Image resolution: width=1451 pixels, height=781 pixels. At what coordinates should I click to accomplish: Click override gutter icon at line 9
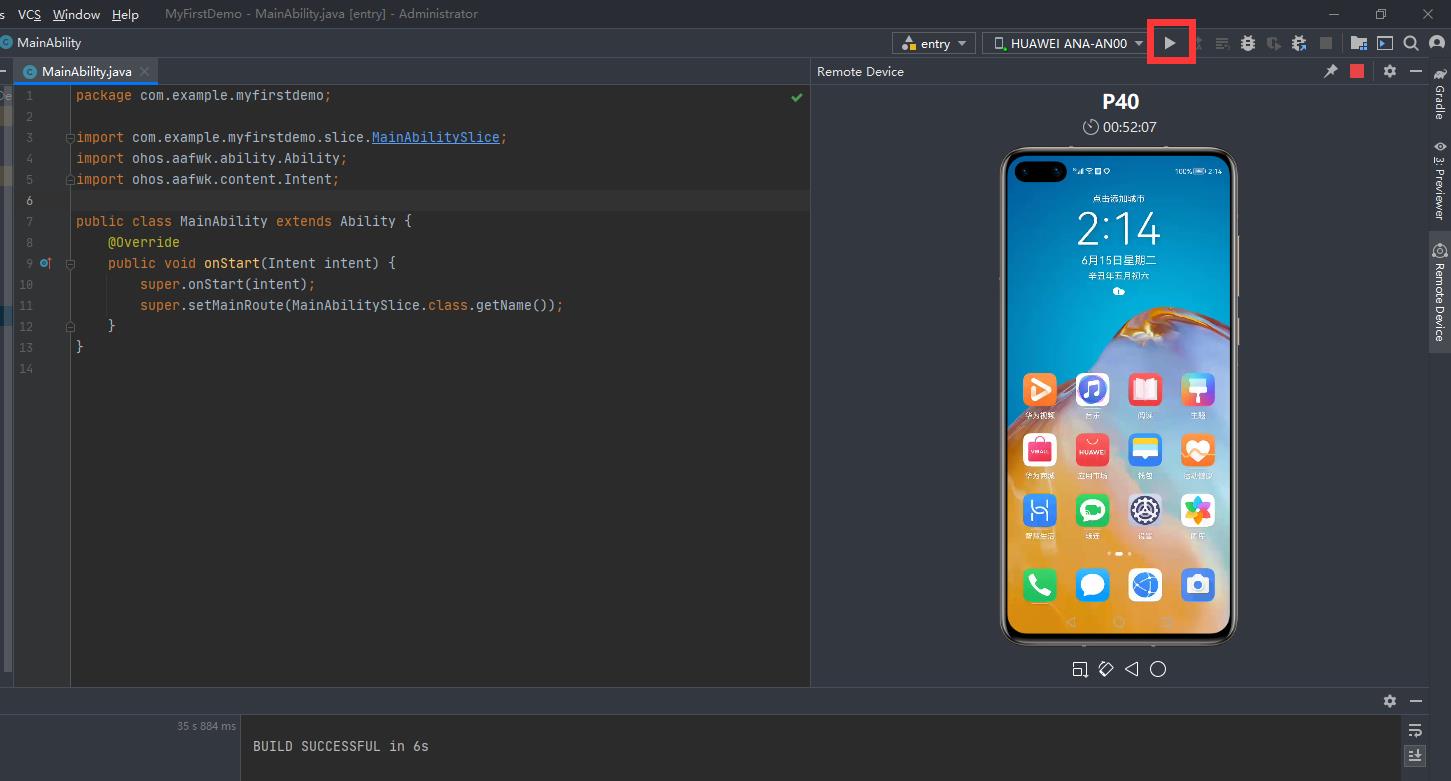[x=45, y=263]
